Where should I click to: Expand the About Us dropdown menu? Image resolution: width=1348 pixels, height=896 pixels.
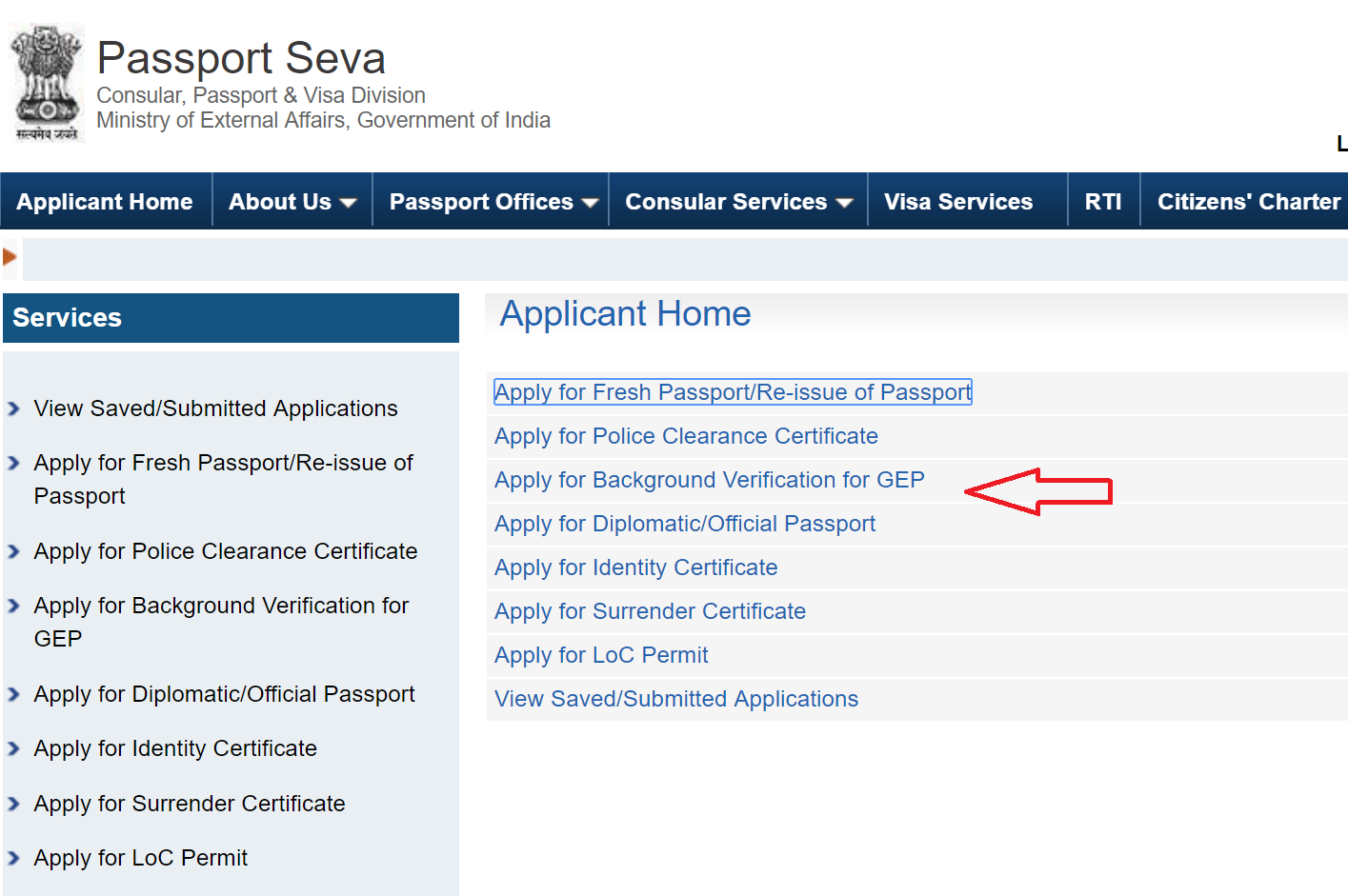[x=292, y=202]
